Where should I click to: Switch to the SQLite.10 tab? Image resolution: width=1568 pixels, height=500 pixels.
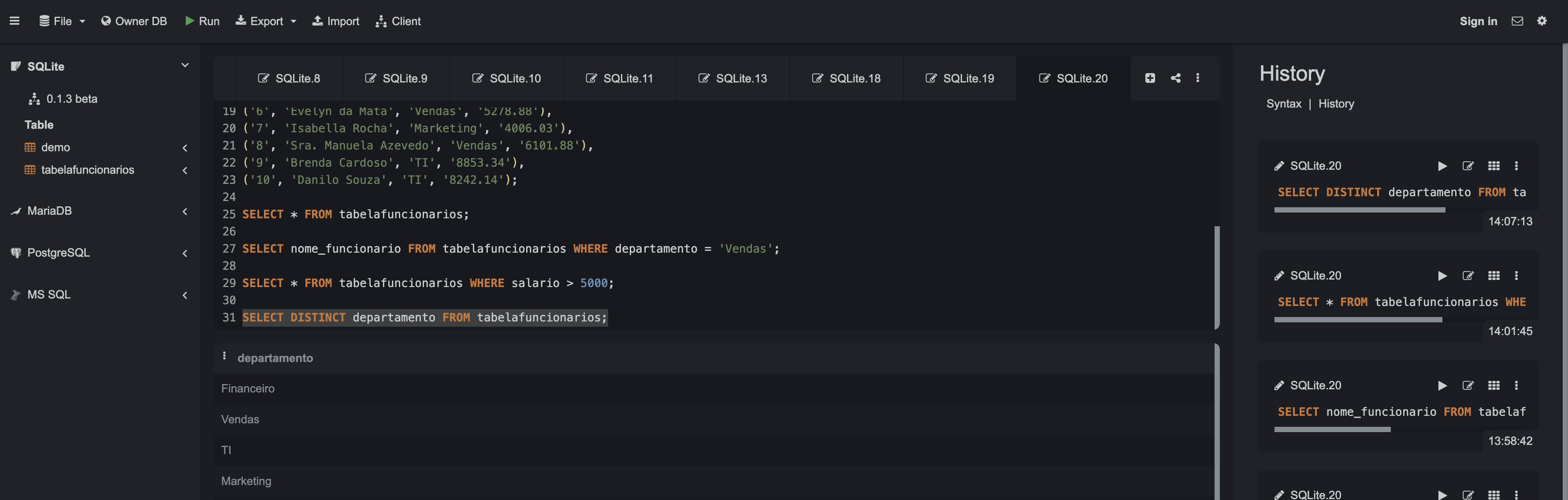click(x=506, y=78)
